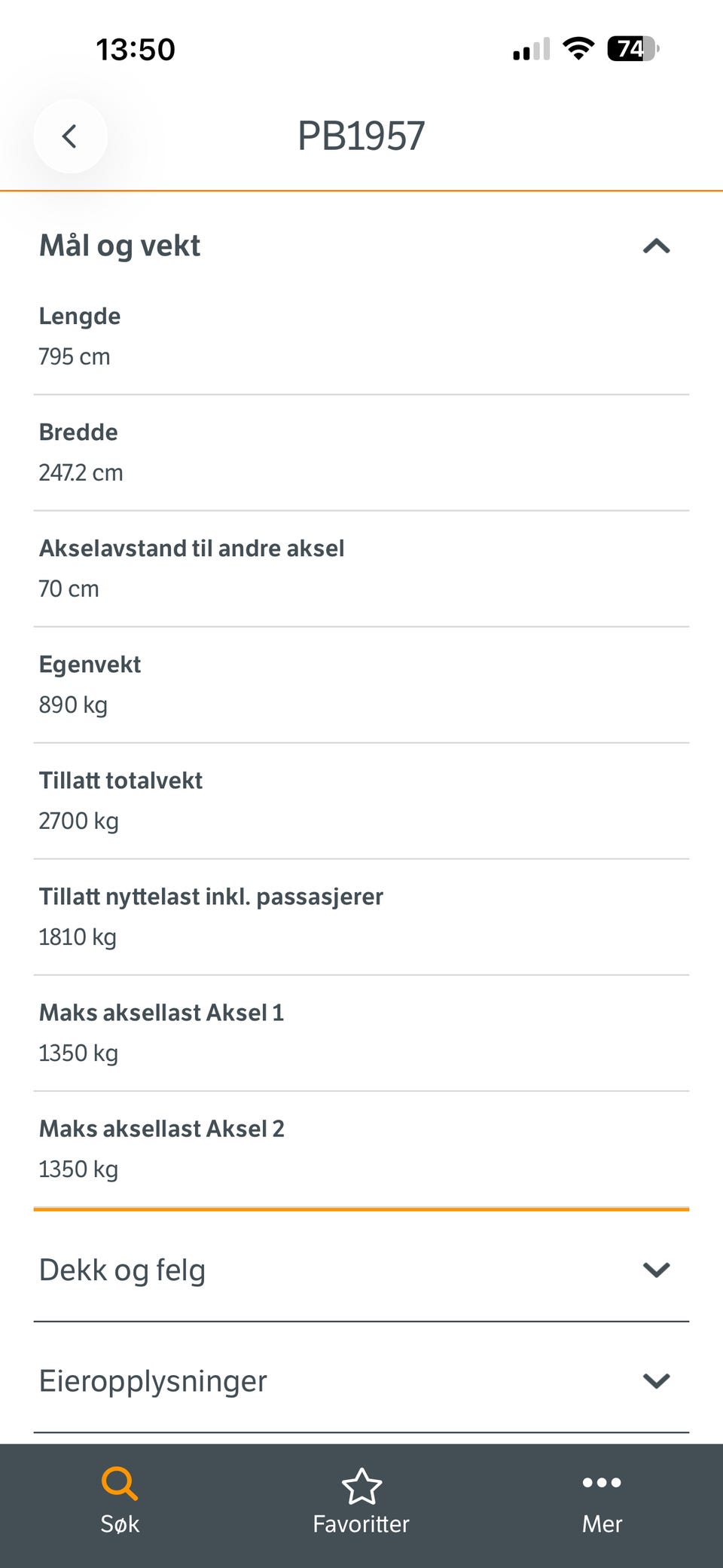The image size is (723, 1568).
Task: Tap the cellular signal bars icon
Action: coord(532,49)
